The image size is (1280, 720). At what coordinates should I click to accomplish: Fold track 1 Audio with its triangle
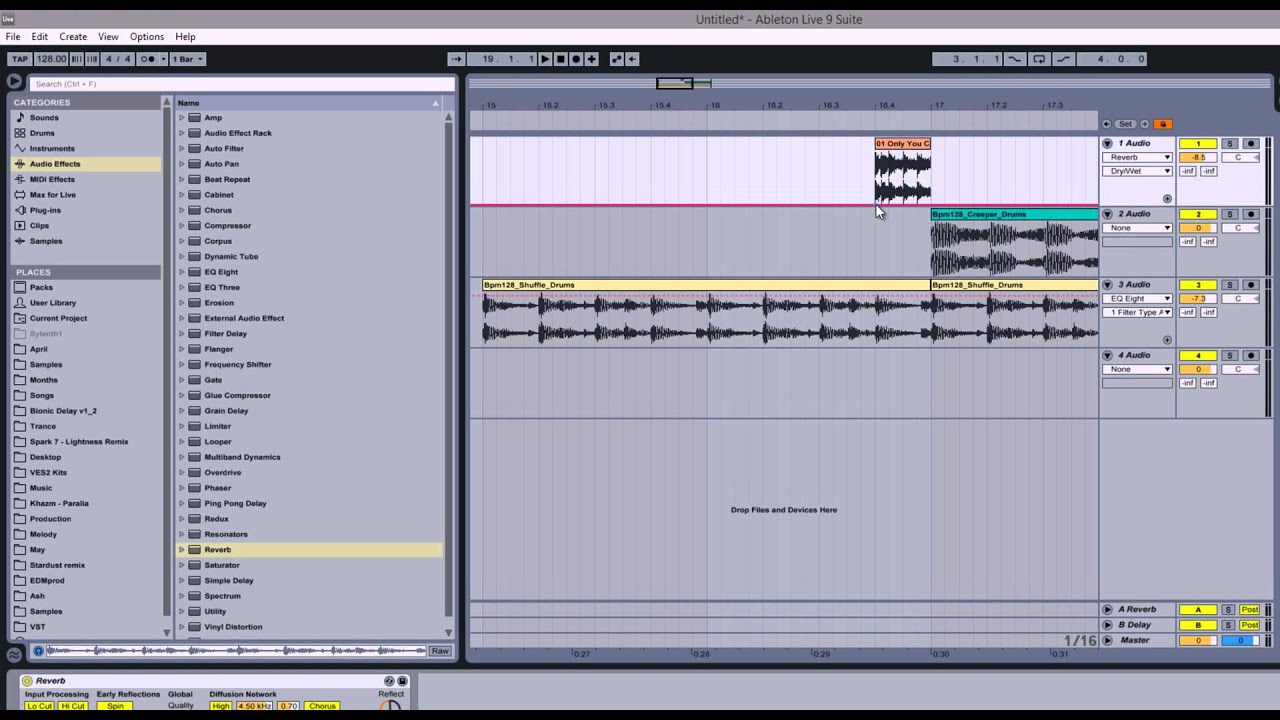[1107, 144]
